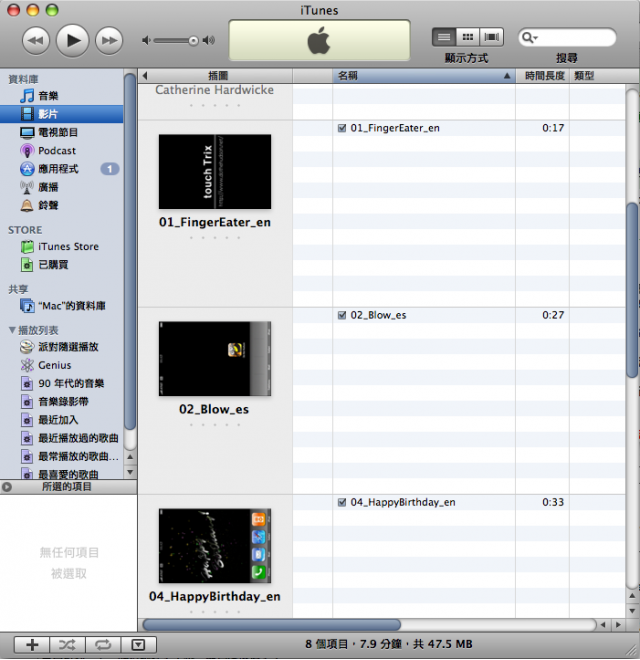This screenshot has height=660, width=640.
Task: Add a new playlist with plus button
Action: click(x=32, y=645)
